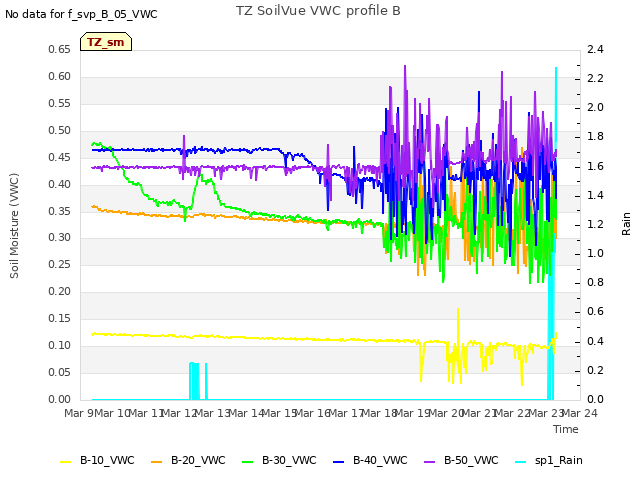Click the 0.2 rain axis tick label
This screenshot has width=640, height=480.
point(595,370)
